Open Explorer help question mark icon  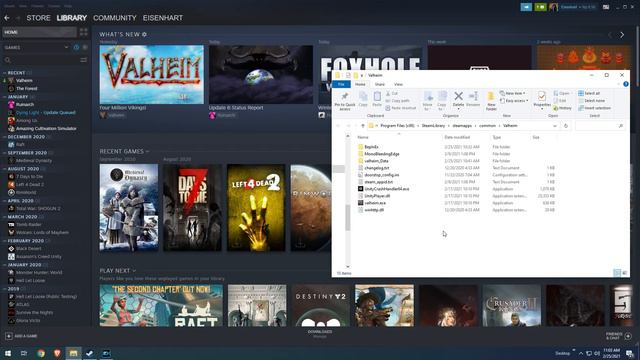point(625,84)
